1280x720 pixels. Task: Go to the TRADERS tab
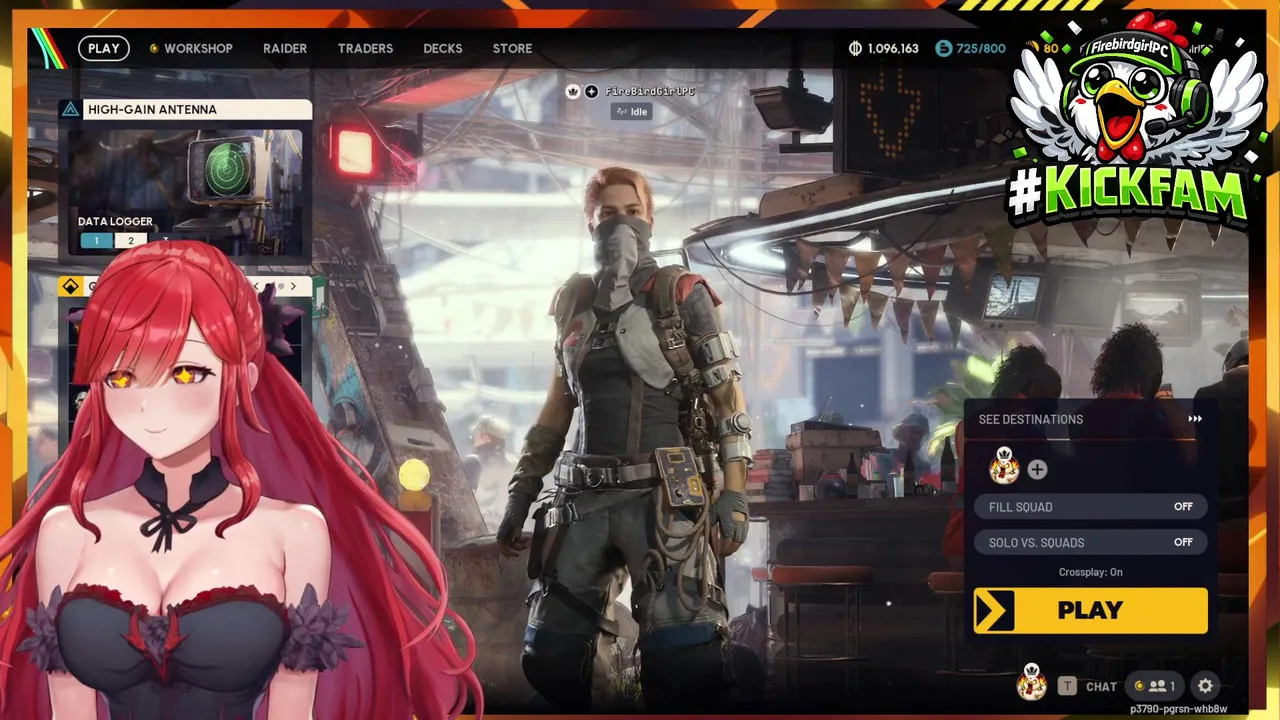click(x=365, y=48)
